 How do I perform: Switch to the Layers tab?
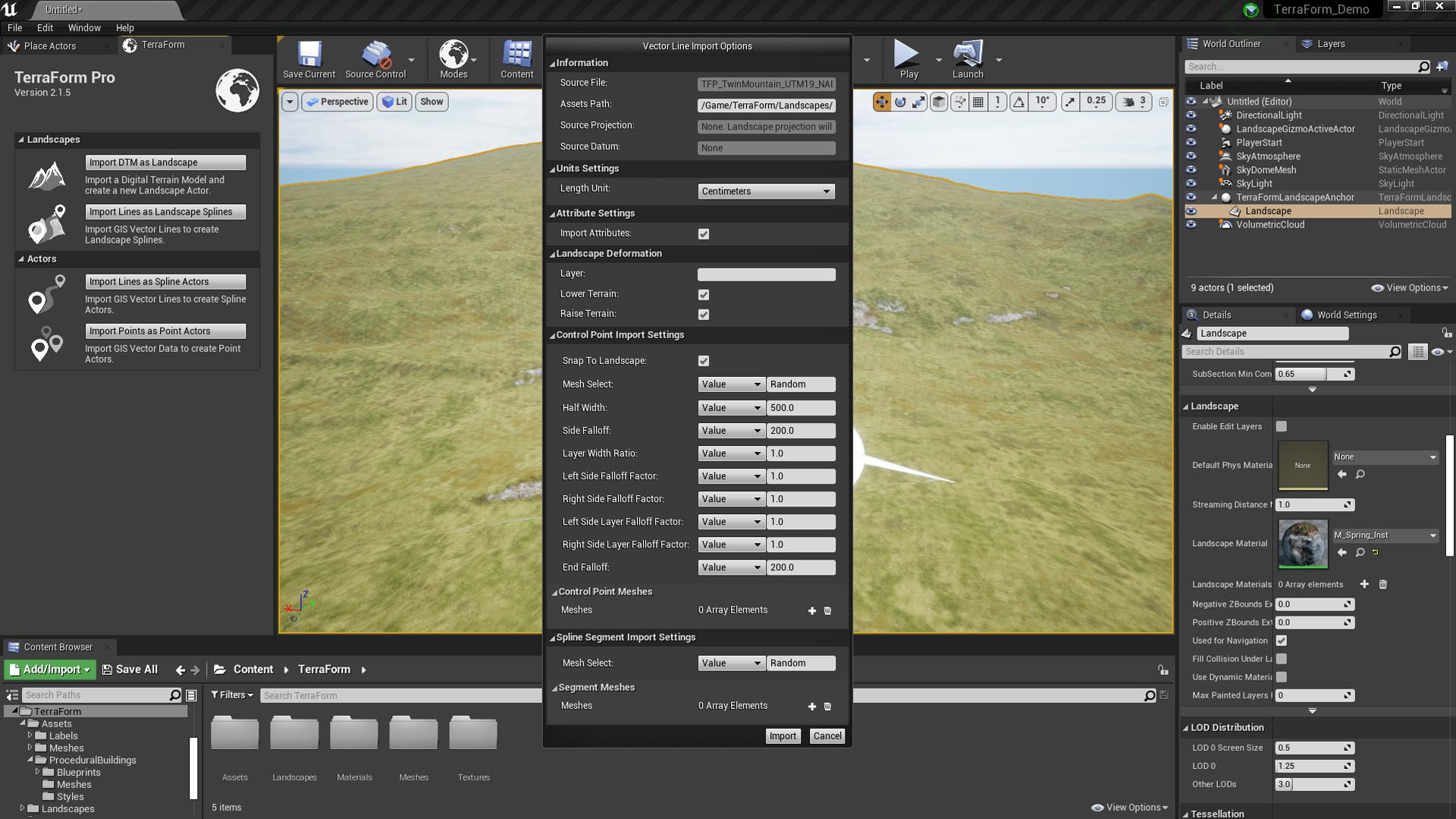[x=1331, y=44]
